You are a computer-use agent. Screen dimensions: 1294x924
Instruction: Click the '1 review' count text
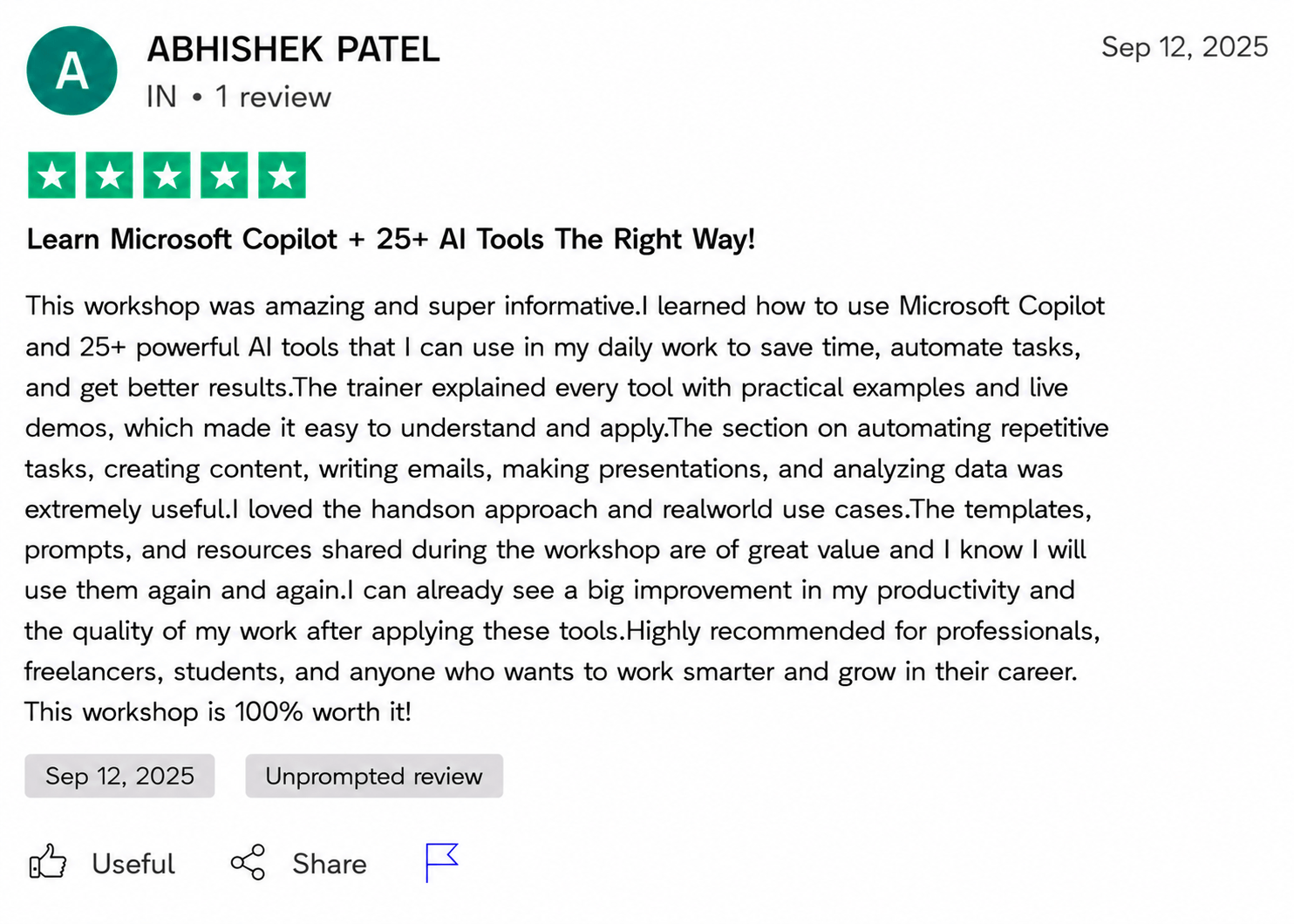(x=273, y=97)
